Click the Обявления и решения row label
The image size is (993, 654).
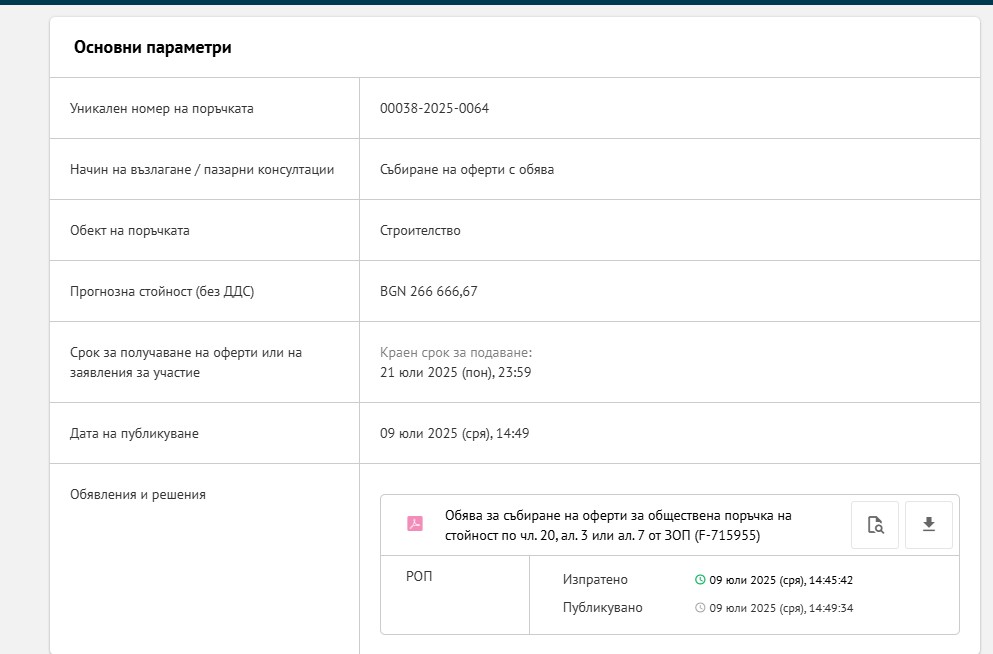(x=138, y=494)
